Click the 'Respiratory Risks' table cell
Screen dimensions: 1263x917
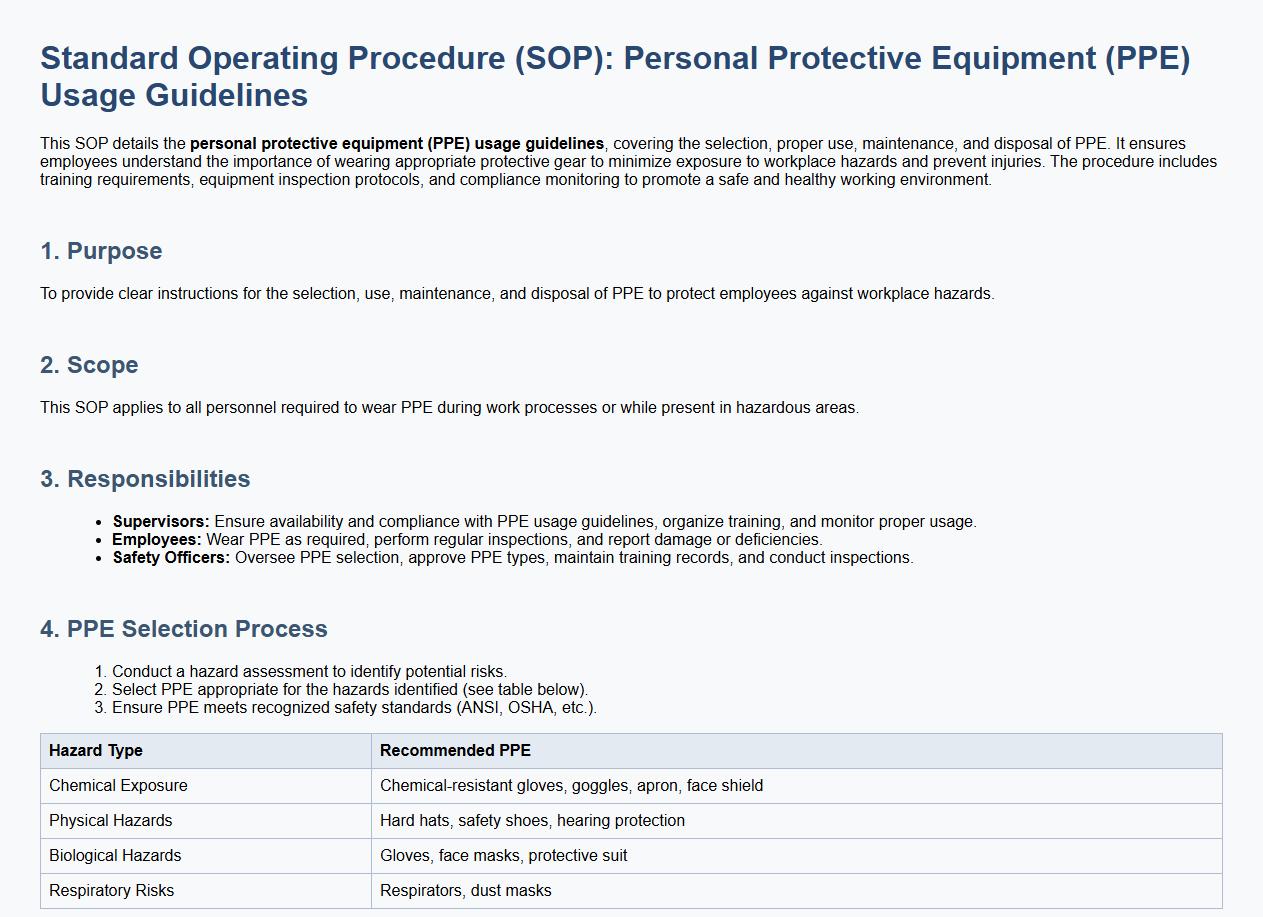click(x=111, y=891)
